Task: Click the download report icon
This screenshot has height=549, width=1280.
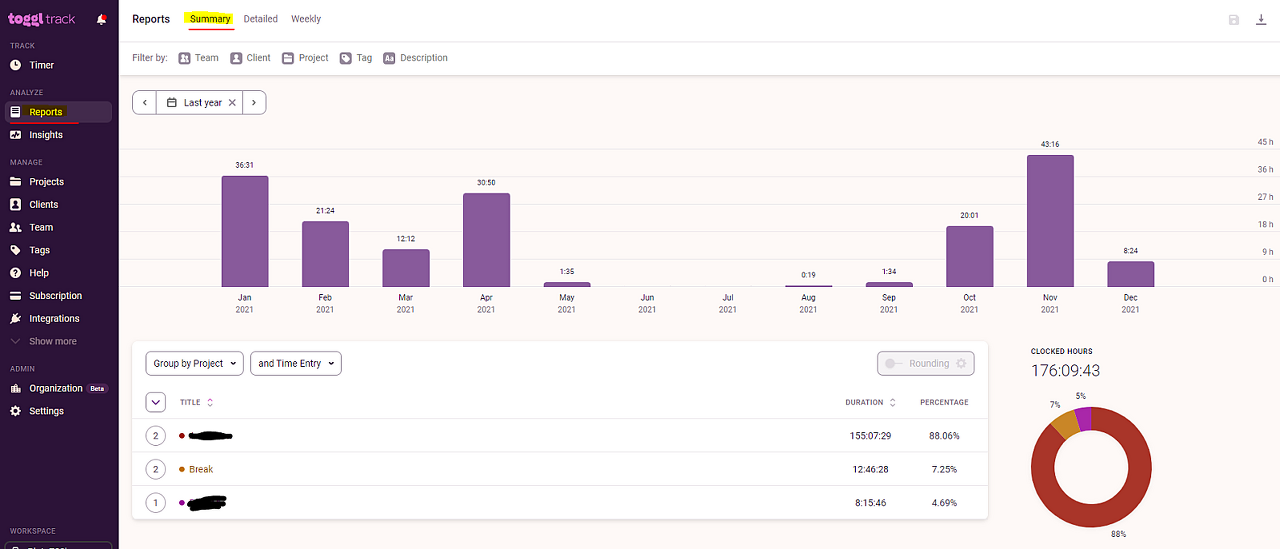Action: point(1261,20)
